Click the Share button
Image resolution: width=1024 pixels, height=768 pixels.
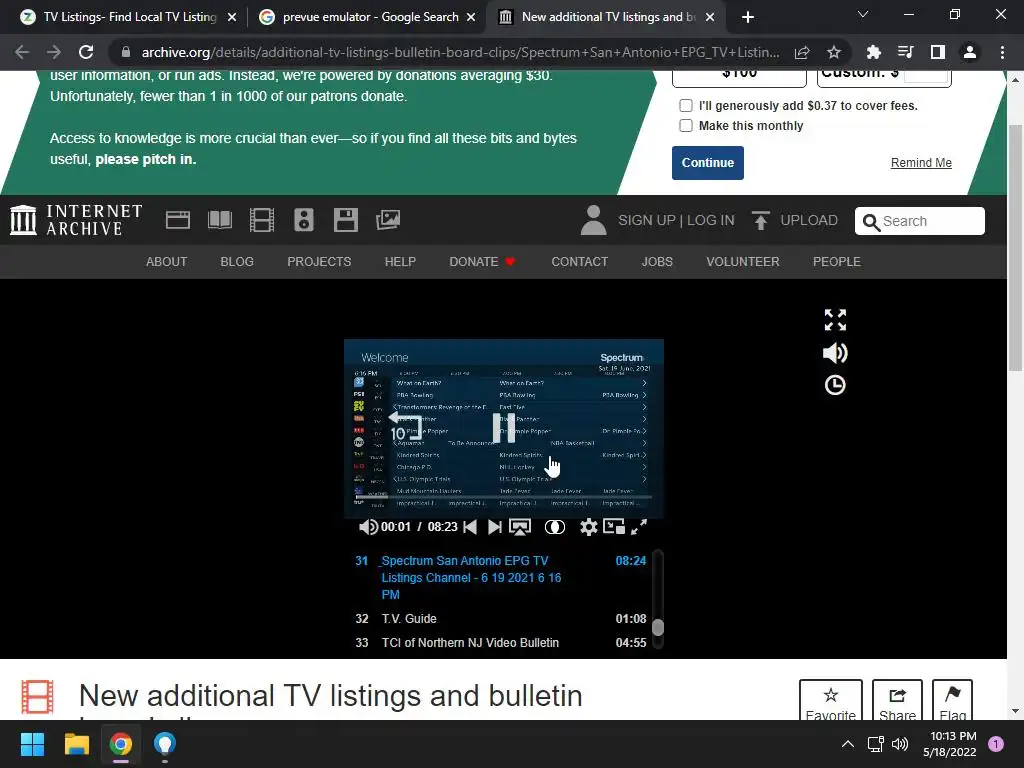(x=897, y=700)
